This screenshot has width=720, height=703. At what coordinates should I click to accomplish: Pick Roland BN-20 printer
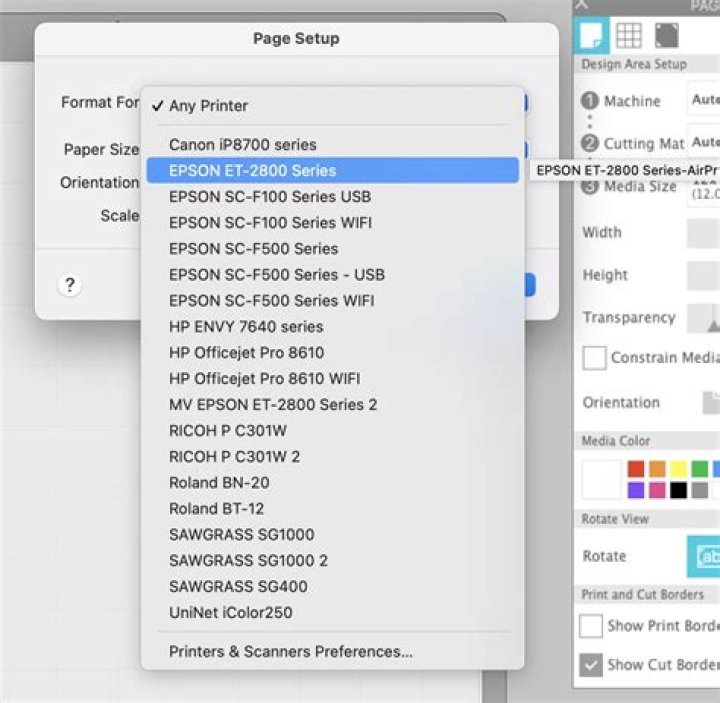coord(332,483)
